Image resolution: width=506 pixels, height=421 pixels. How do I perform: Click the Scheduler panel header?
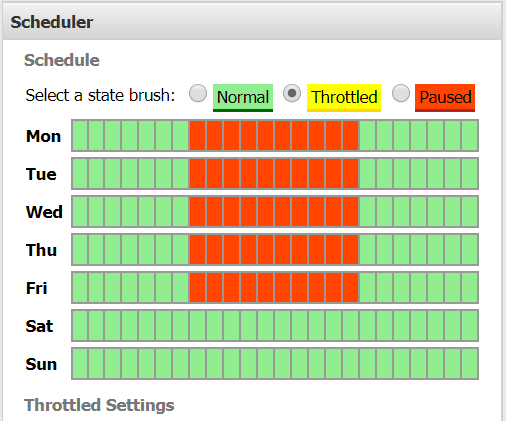(252, 22)
